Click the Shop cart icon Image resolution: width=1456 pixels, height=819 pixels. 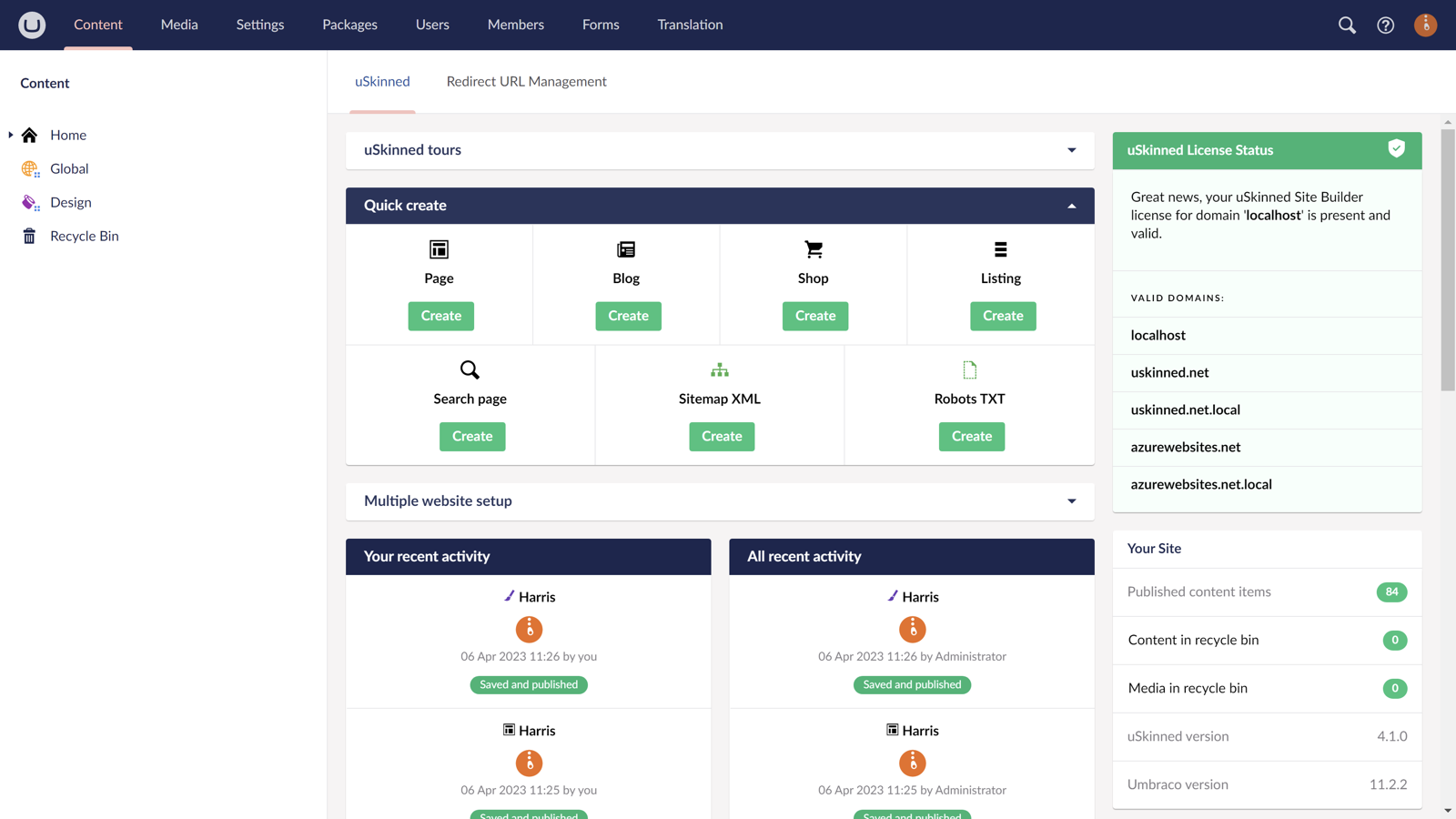814,249
